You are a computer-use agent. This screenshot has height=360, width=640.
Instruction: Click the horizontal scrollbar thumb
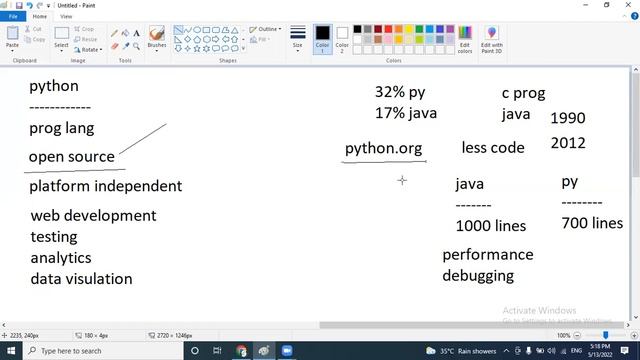471,325
